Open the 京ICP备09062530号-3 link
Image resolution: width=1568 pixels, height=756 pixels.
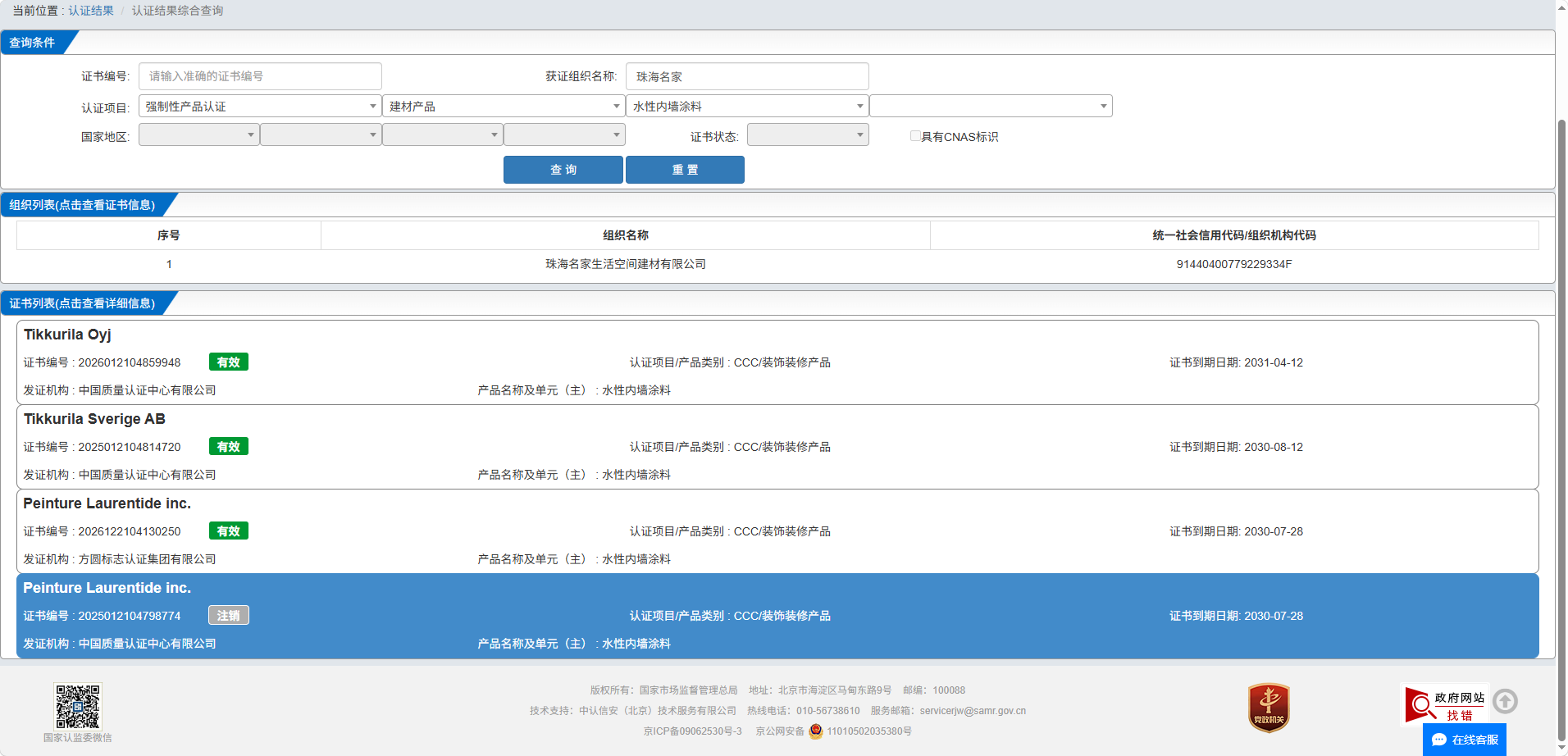692,731
